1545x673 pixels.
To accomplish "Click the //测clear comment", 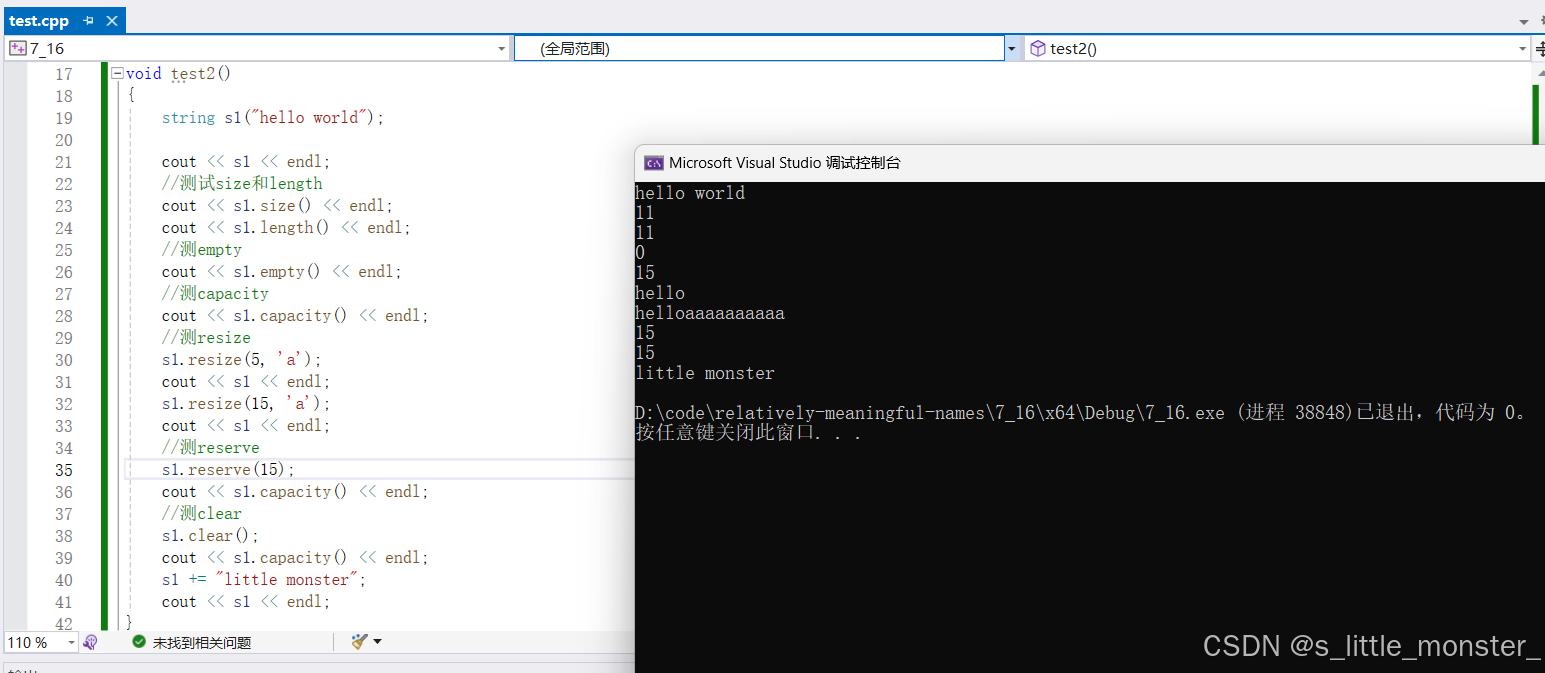I will click(x=202, y=514).
